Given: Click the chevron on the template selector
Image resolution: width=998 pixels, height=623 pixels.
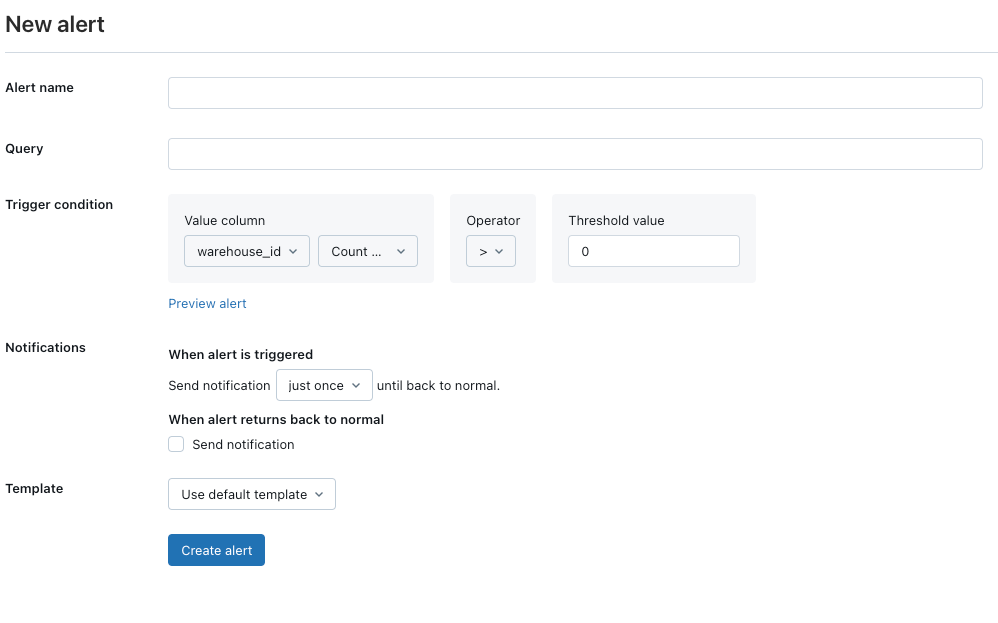Looking at the screenshot, I should pos(320,494).
